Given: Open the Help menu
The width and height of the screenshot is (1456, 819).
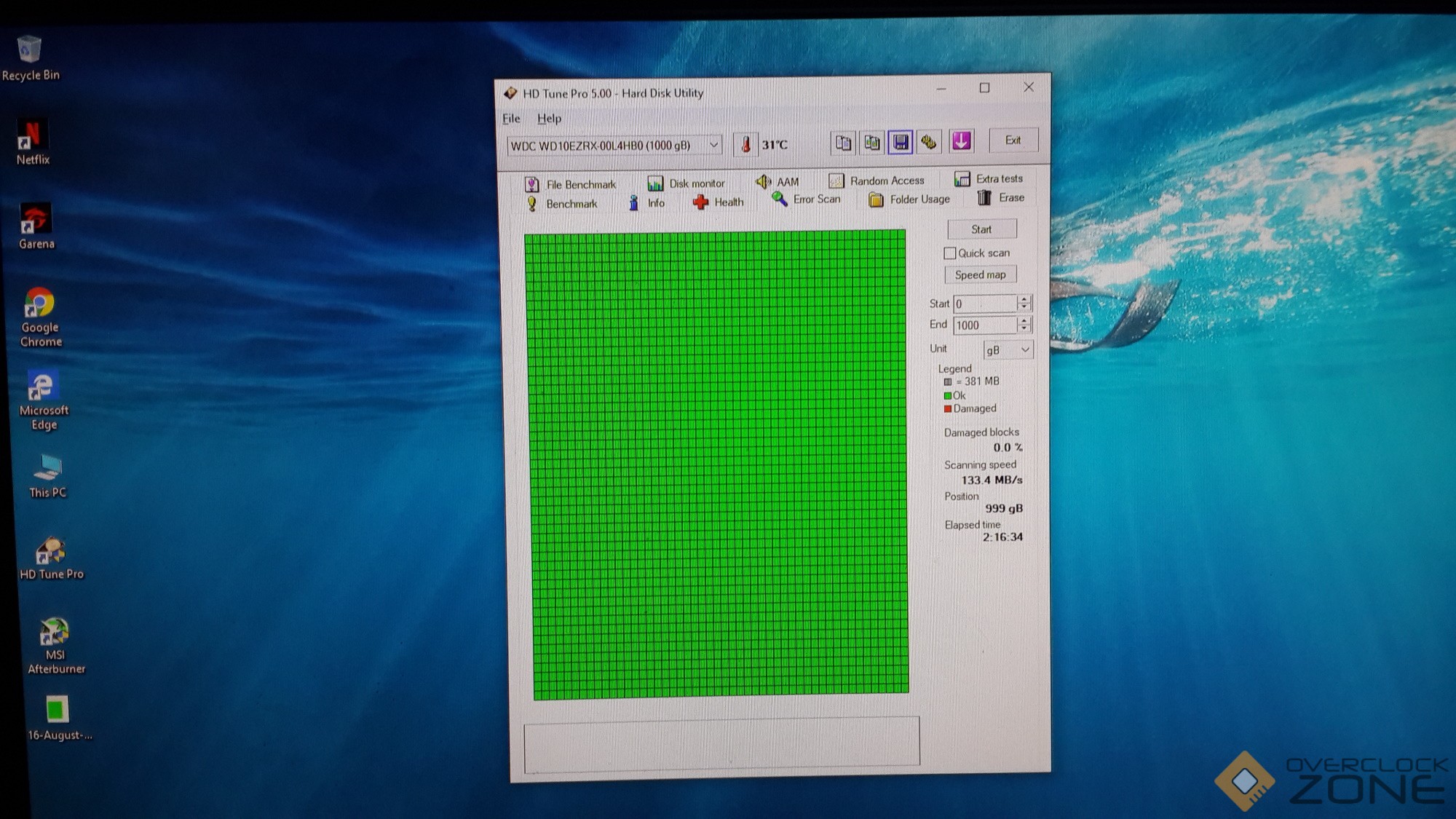Looking at the screenshot, I should (549, 119).
